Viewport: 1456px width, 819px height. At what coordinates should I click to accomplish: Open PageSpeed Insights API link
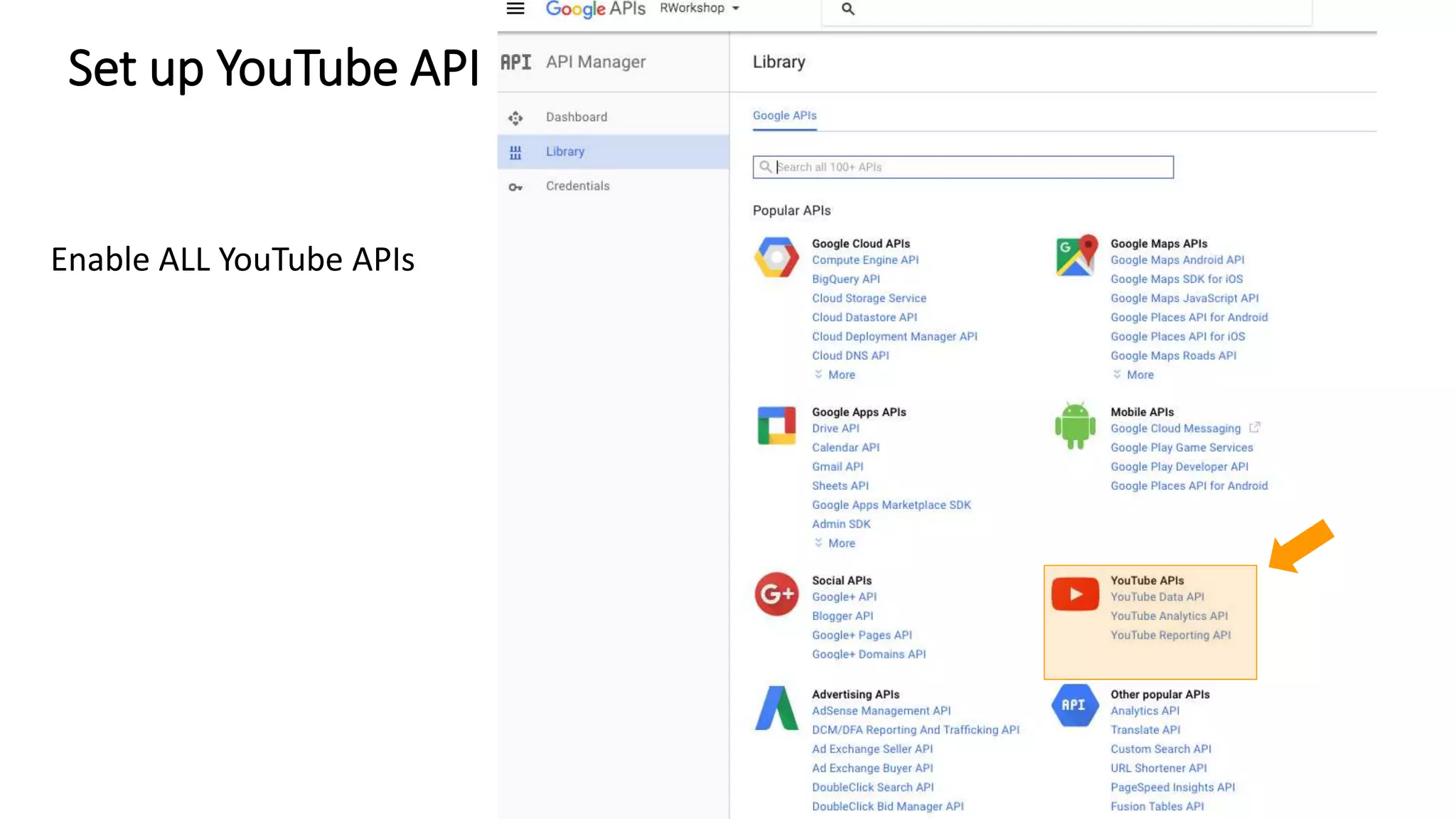click(1172, 788)
